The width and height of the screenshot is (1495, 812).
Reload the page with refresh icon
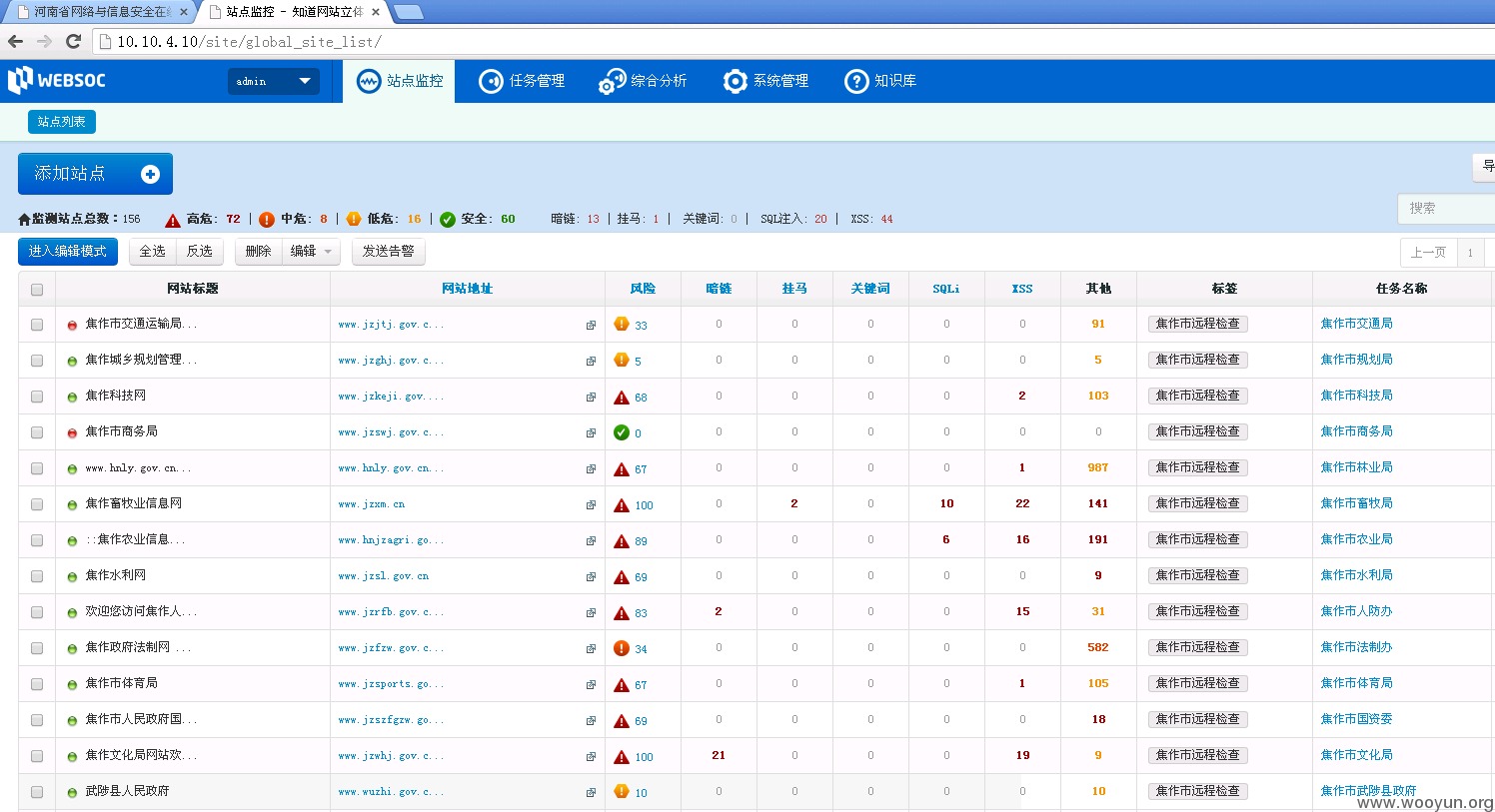[x=73, y=41]
